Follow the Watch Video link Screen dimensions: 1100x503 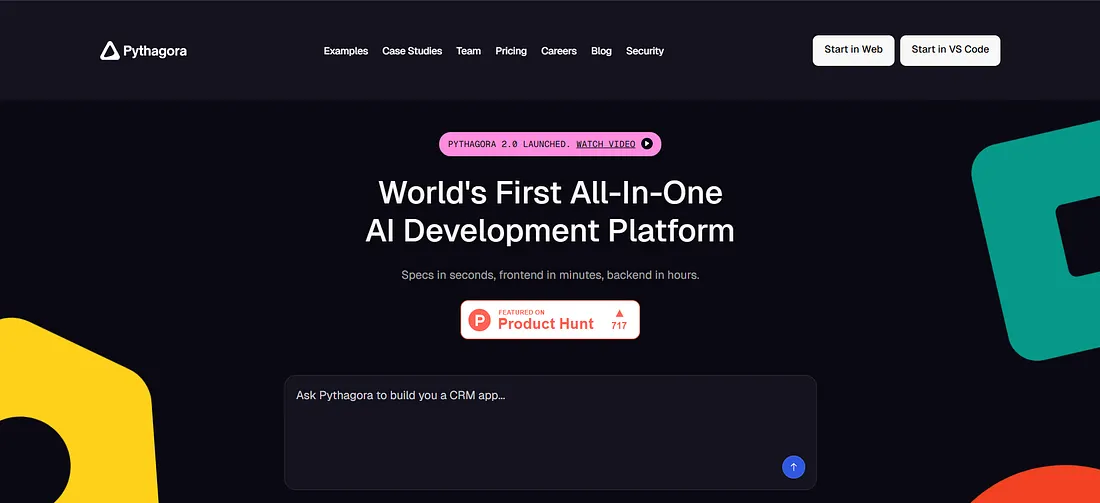pyautogui.click(x=606, y=144)
